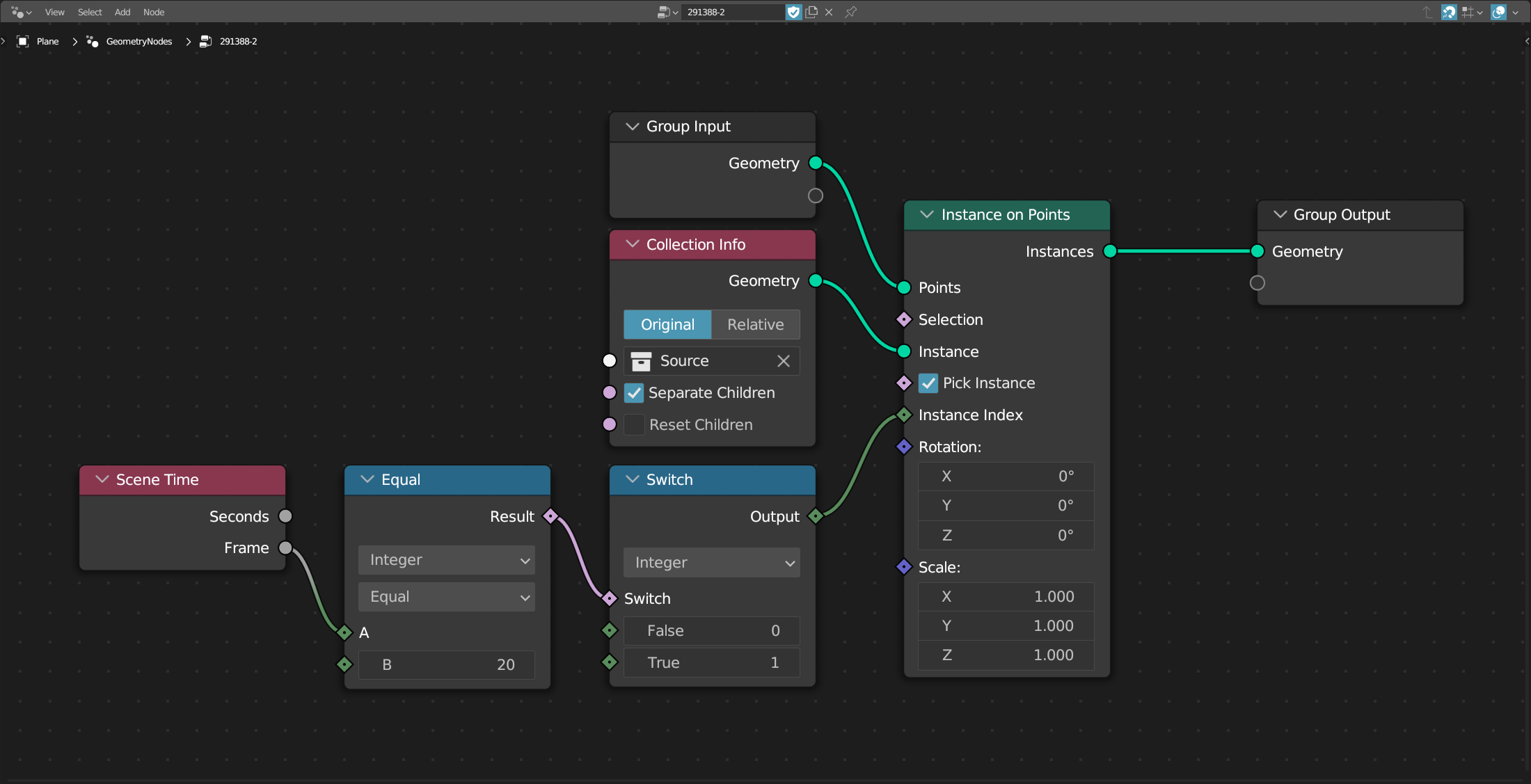1531x784 pixels.
Task: Click the Group Output node collapse arrow
Action: [1279, 215]
